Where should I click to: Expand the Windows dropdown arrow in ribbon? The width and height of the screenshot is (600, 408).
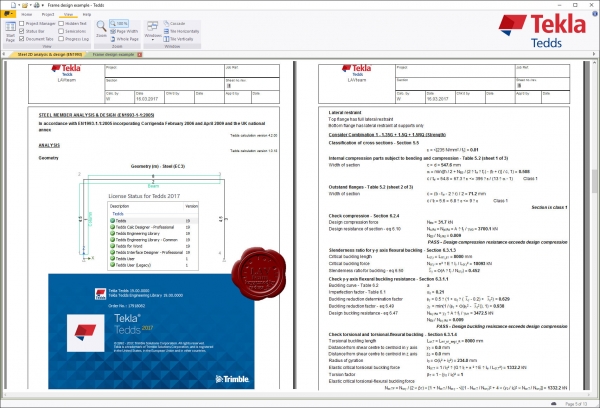pyautogui.click(x=153, y=40)
